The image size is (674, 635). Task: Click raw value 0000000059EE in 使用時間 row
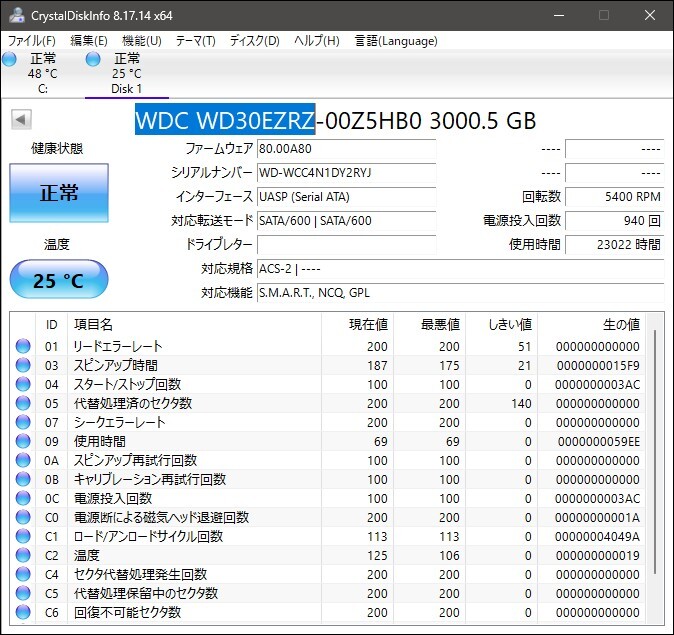599,442
